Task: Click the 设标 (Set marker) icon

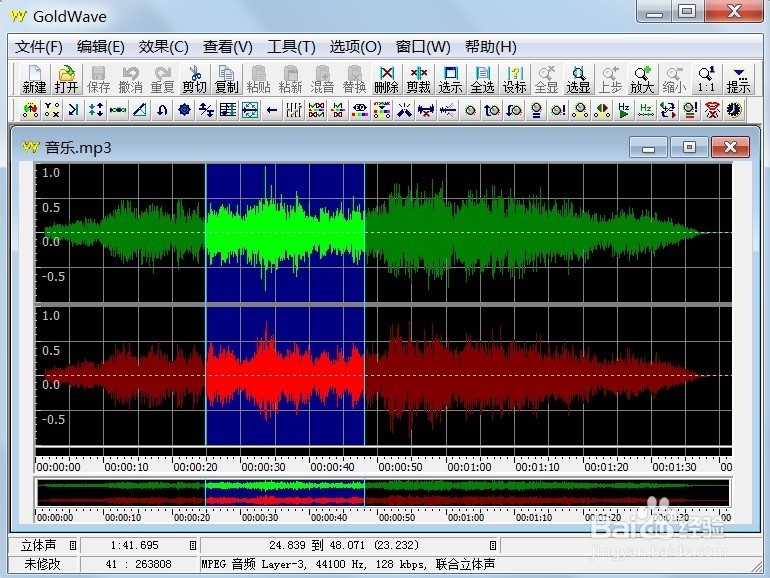Action: point(514,80)
